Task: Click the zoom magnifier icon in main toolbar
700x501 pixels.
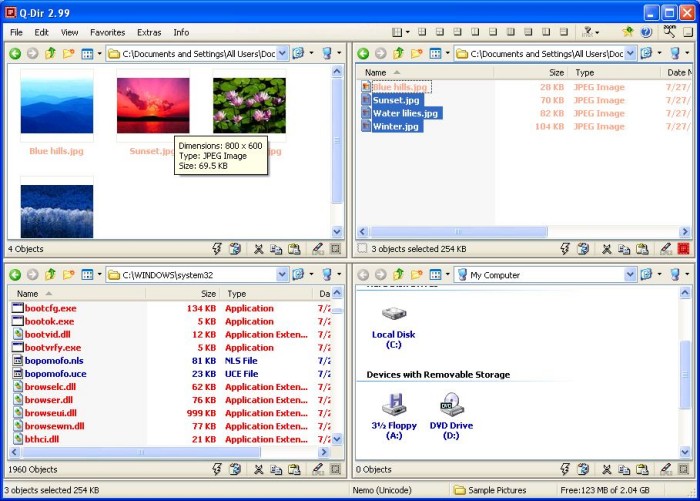Action: coord(669,31)
